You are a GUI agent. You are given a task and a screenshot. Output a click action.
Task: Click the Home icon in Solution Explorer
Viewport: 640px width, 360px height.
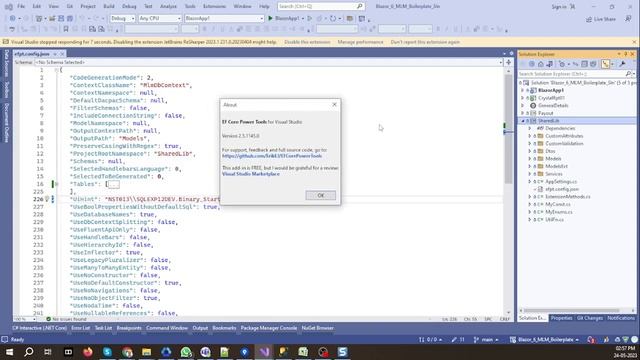click(541, 64)
